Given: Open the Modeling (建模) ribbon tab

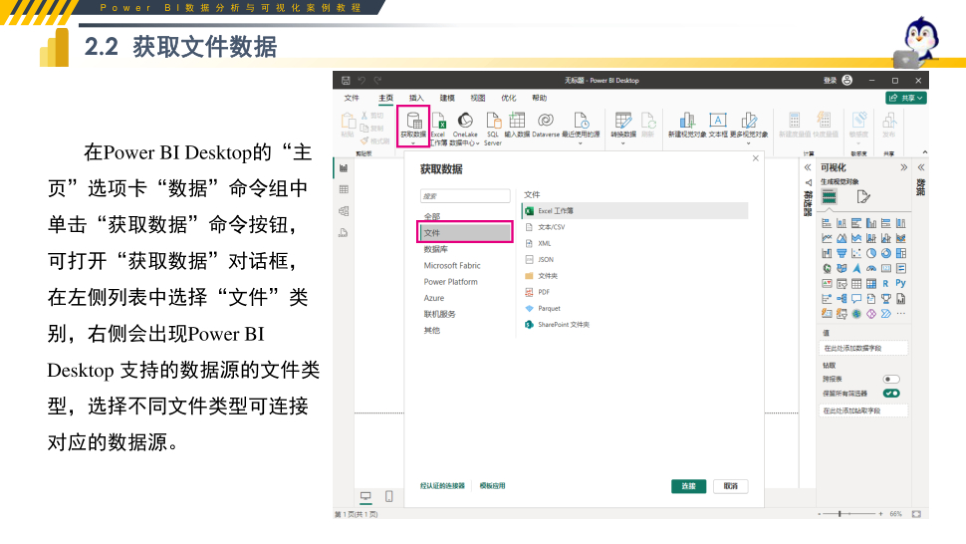Looking at the screenshot, I should (x=447, y=98).
